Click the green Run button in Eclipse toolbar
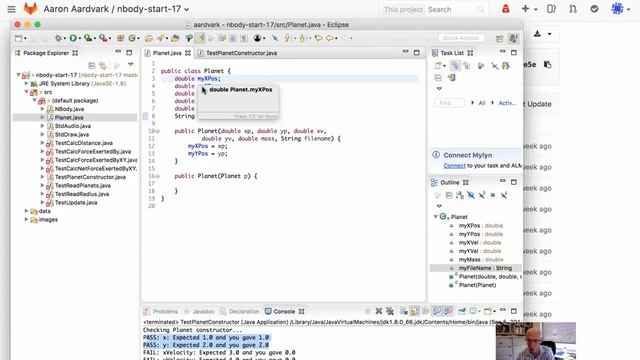The height and width of the screenshot is (360, 640). click(73, 38)
